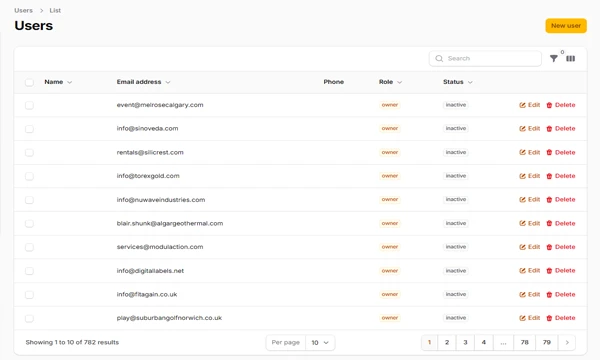Screen dimensions: 600x360
Task: Click the New user button
Action: click(566, 26)
